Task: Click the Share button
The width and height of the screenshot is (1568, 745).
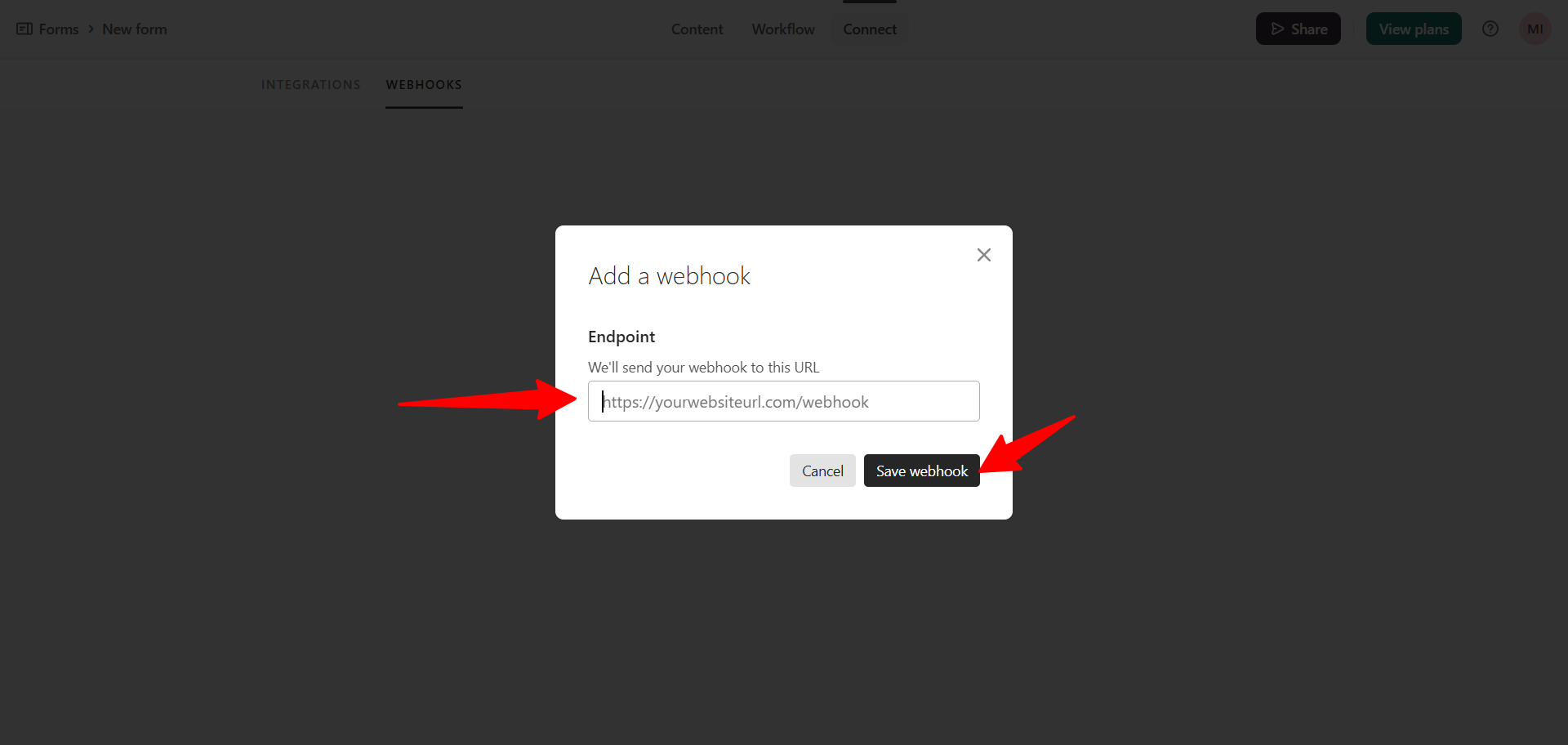Action: [1298, 29]
